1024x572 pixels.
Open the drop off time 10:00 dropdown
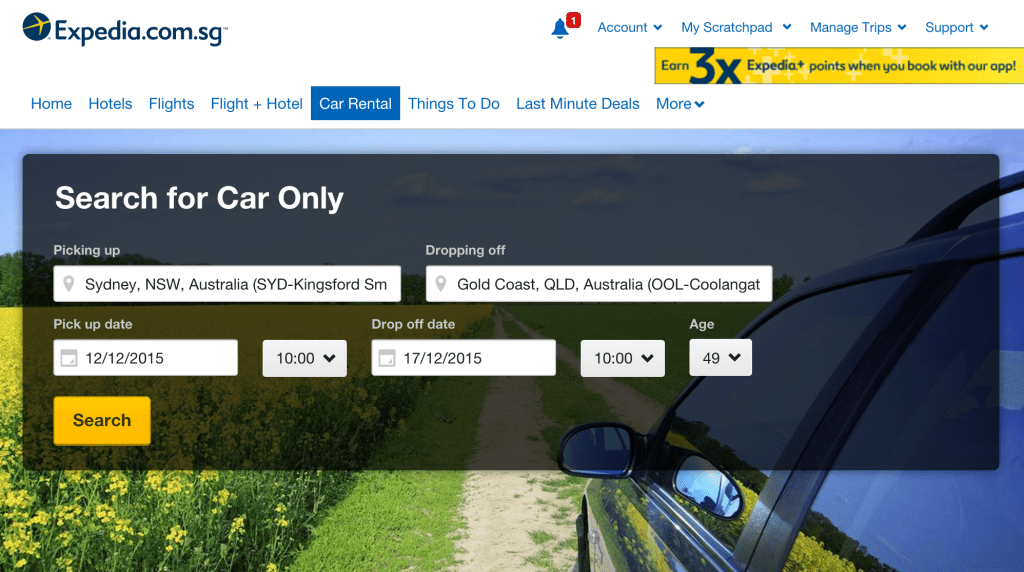click(622, 358)
